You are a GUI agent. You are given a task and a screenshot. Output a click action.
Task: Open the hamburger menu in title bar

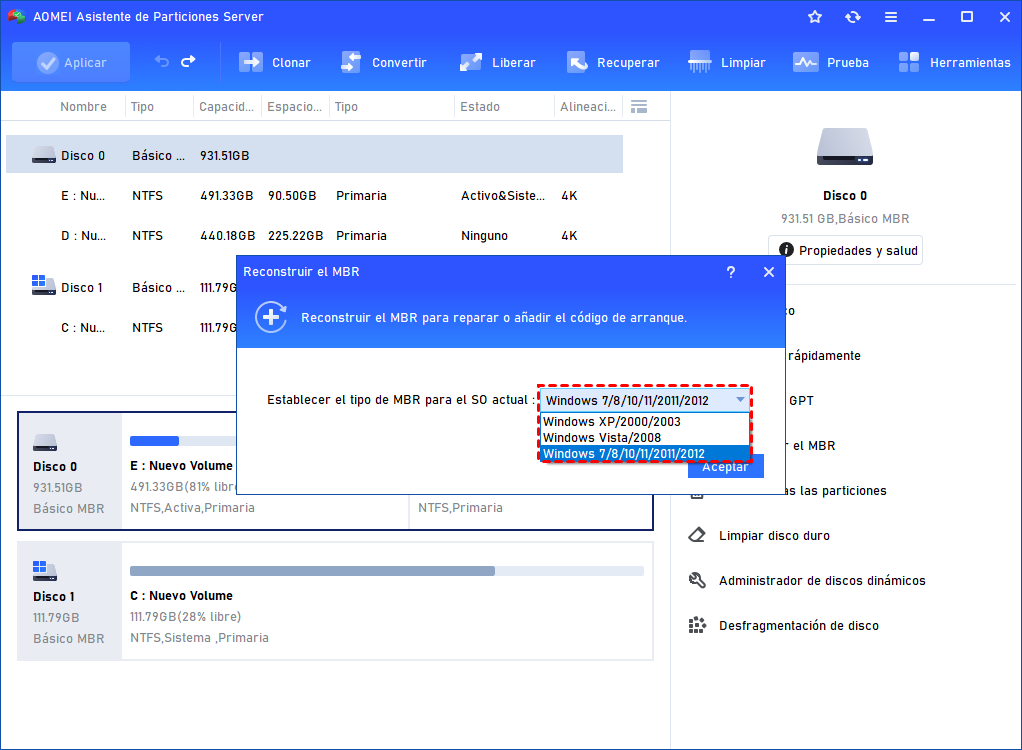click(891, 17)
